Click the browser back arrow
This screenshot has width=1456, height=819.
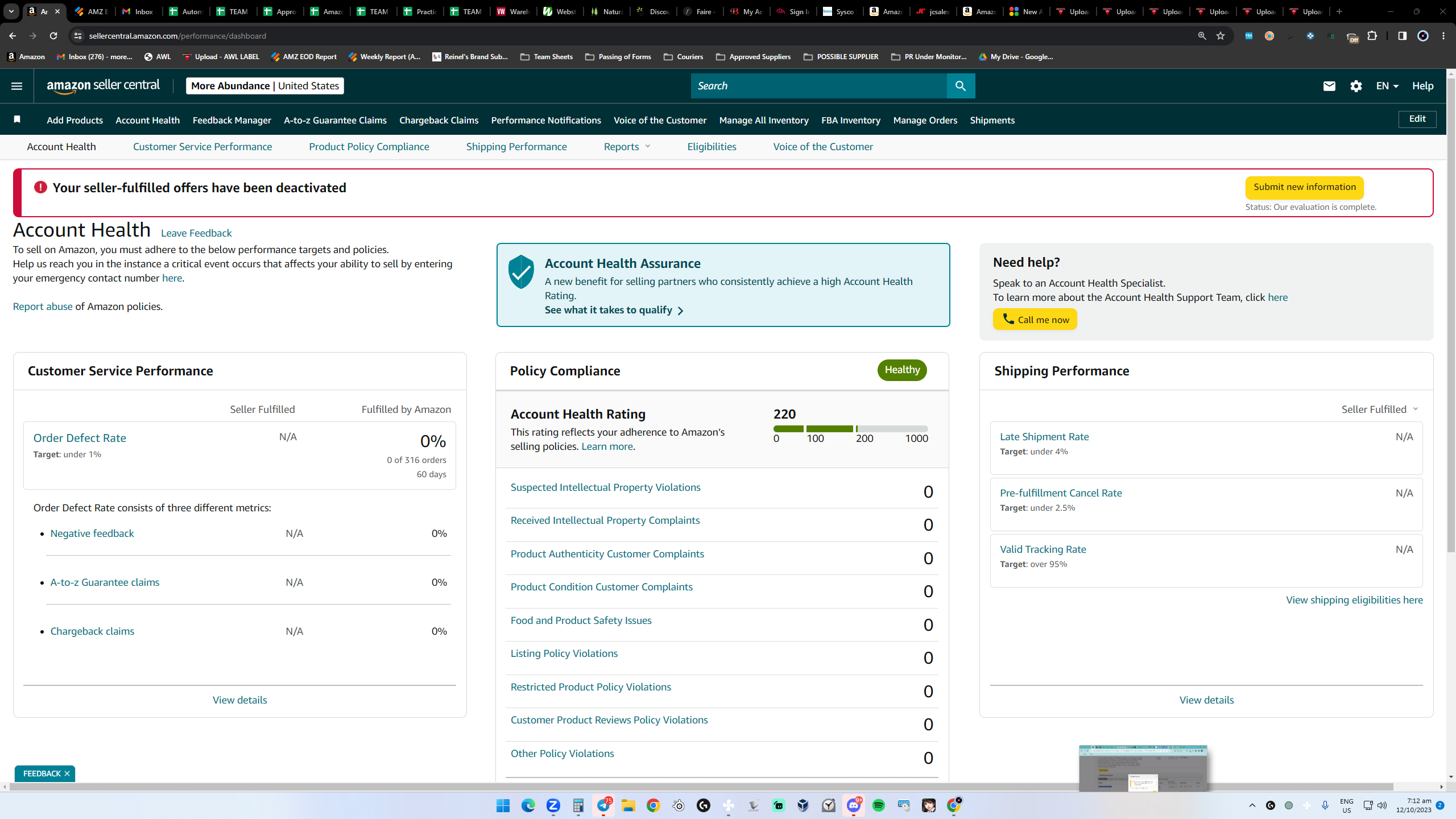tap(13, 36)
